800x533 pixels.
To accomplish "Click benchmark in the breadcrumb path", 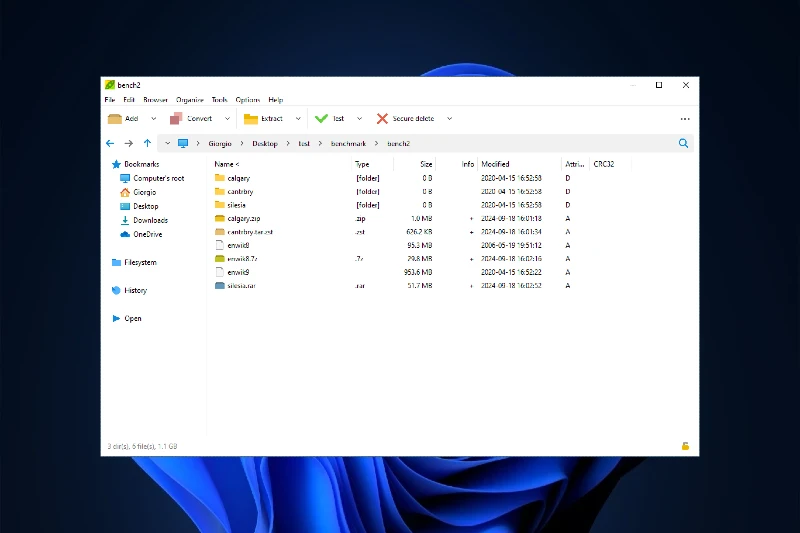I will coord(348,144).
